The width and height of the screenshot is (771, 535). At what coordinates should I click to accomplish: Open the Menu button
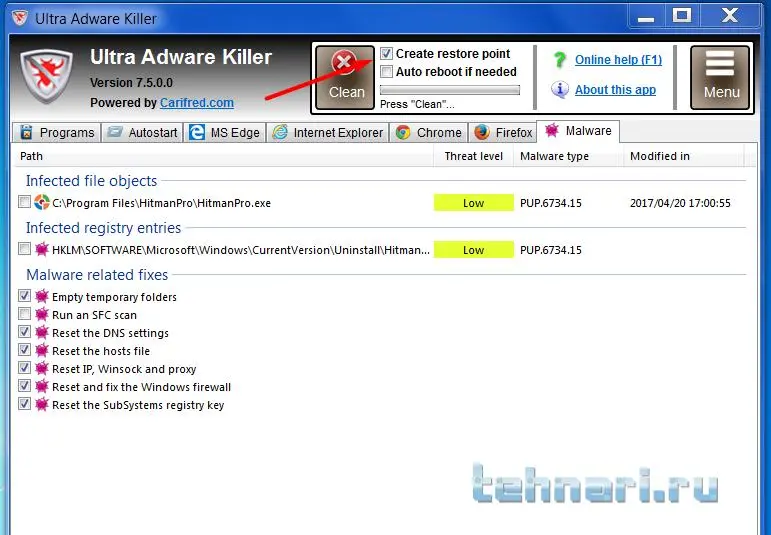(720, 77)
